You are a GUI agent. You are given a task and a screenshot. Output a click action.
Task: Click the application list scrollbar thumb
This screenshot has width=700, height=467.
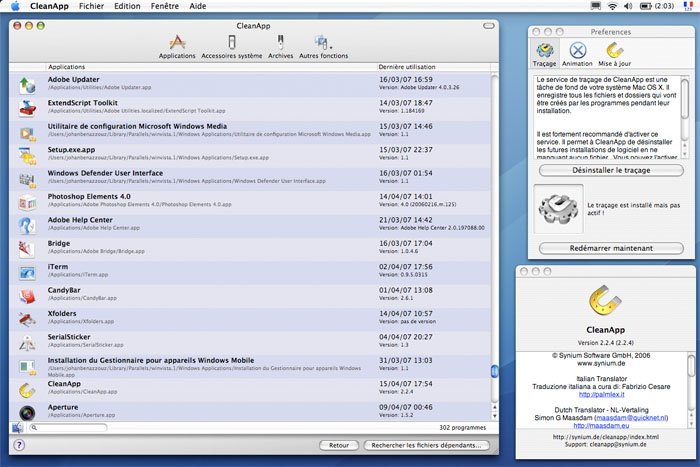point(494,371)
